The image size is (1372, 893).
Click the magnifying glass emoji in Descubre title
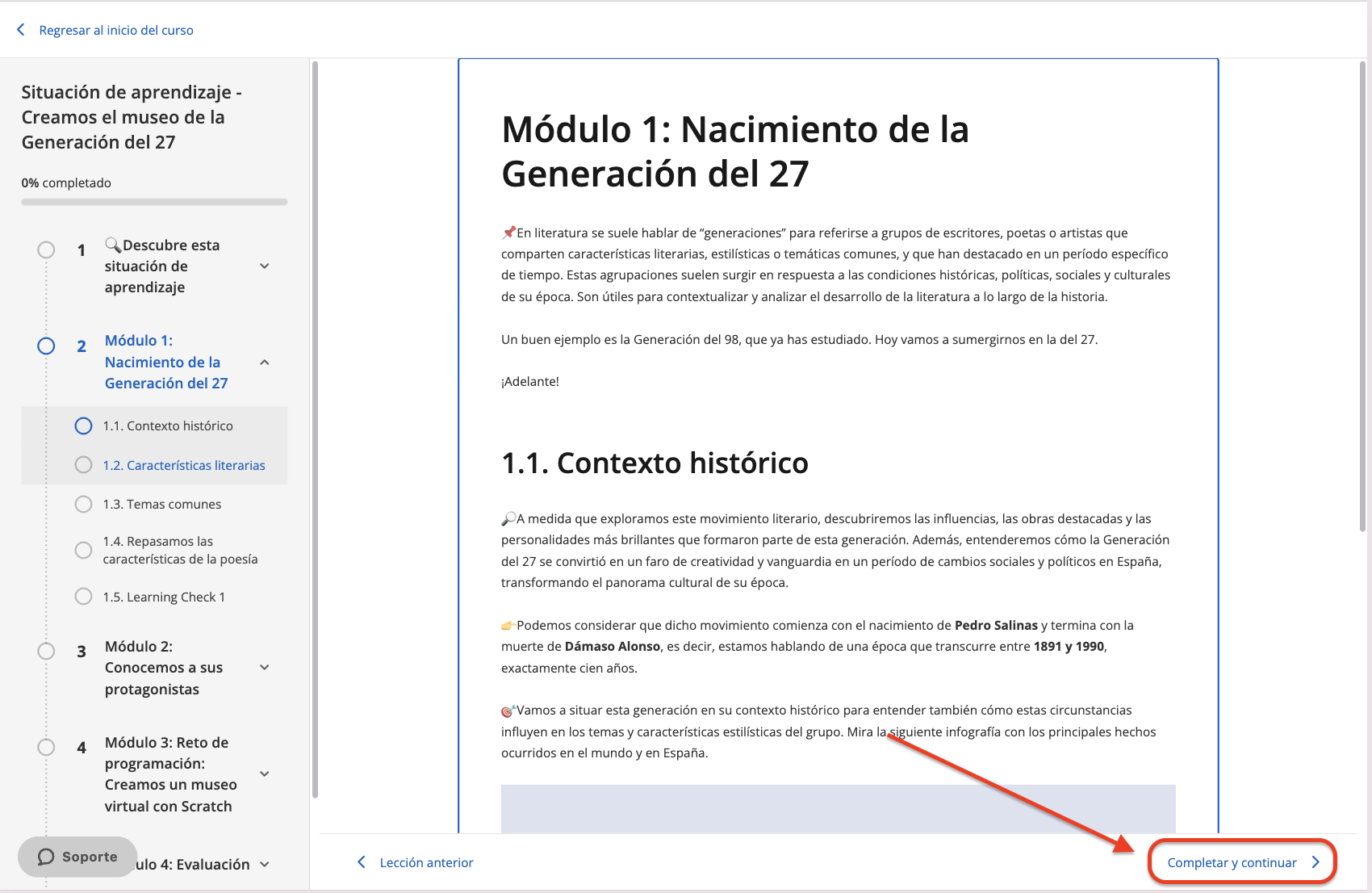tap(113, 245)
